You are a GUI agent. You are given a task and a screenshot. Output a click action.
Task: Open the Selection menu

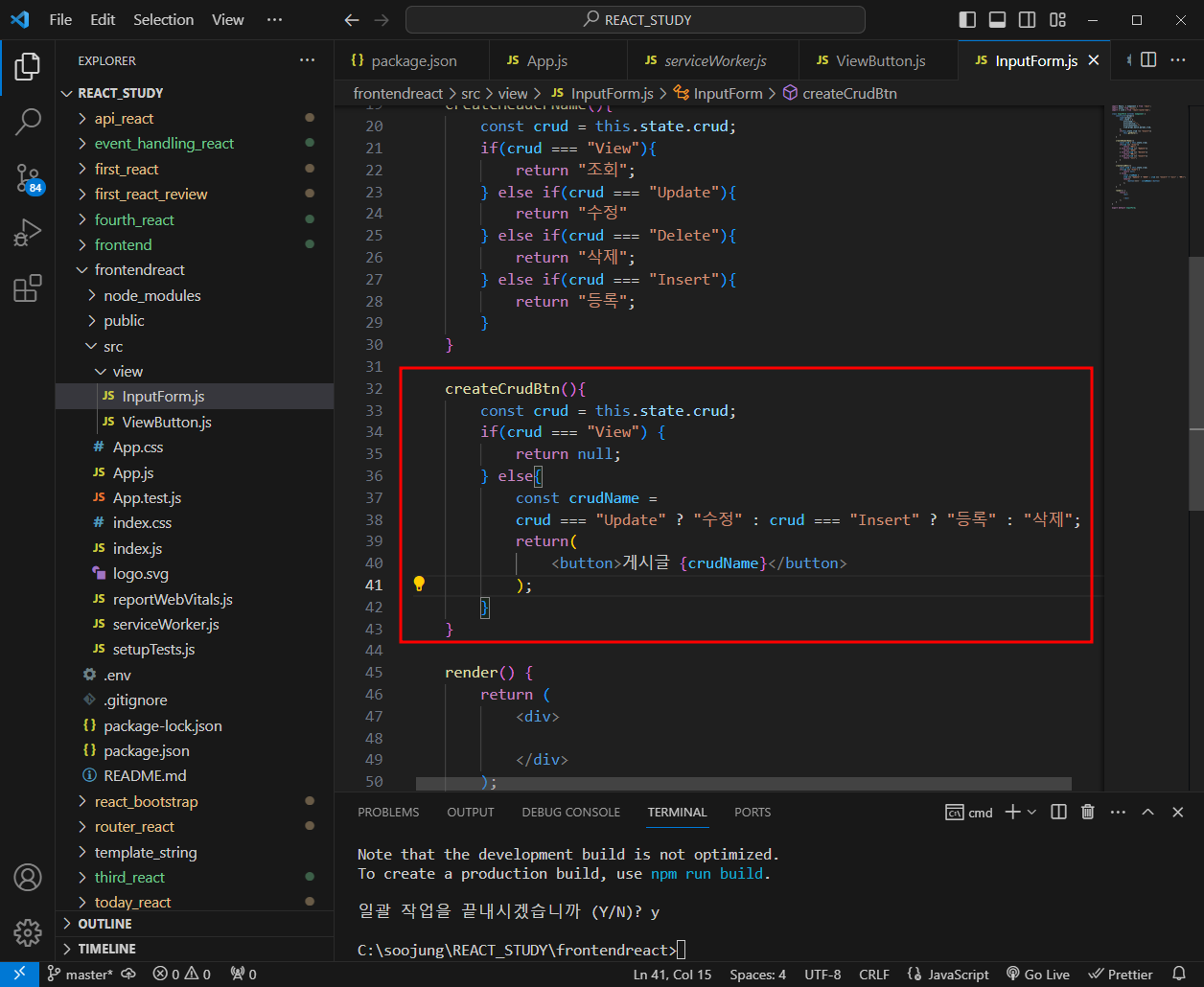(x=164, y=20)
